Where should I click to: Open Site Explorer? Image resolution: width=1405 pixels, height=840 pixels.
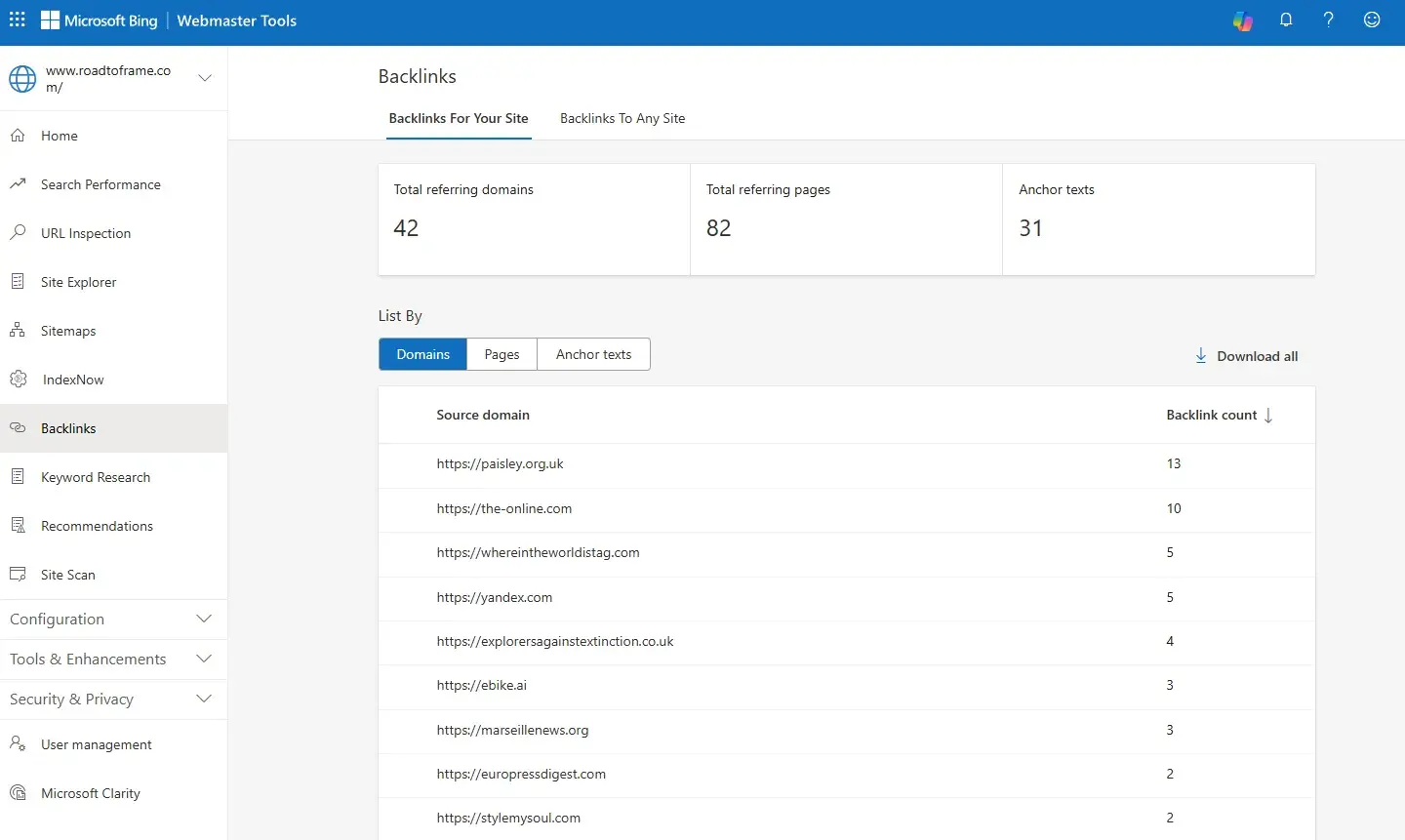coord(77,281)
